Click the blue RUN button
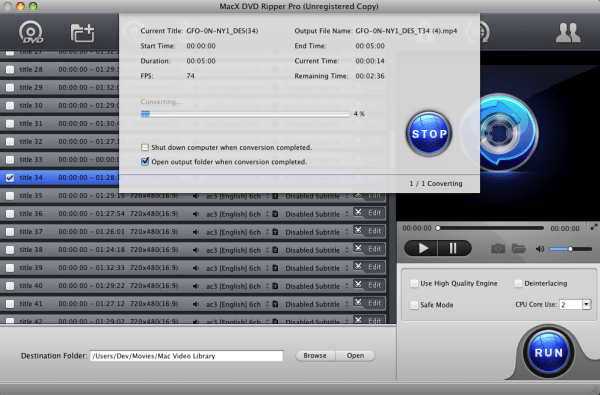This screenshot has height=395, width=600. pos(548,353)
